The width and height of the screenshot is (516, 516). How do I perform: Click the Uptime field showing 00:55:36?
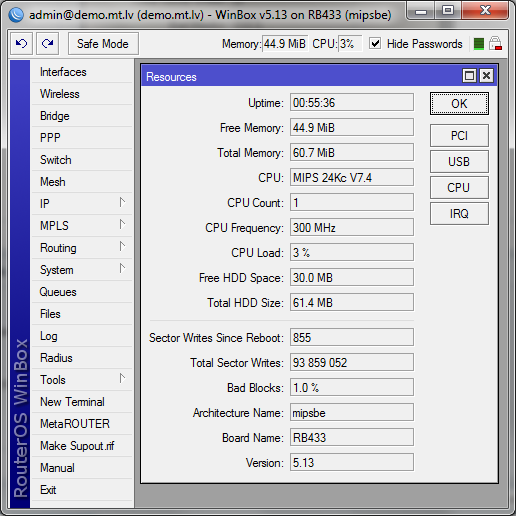[352, 103]
